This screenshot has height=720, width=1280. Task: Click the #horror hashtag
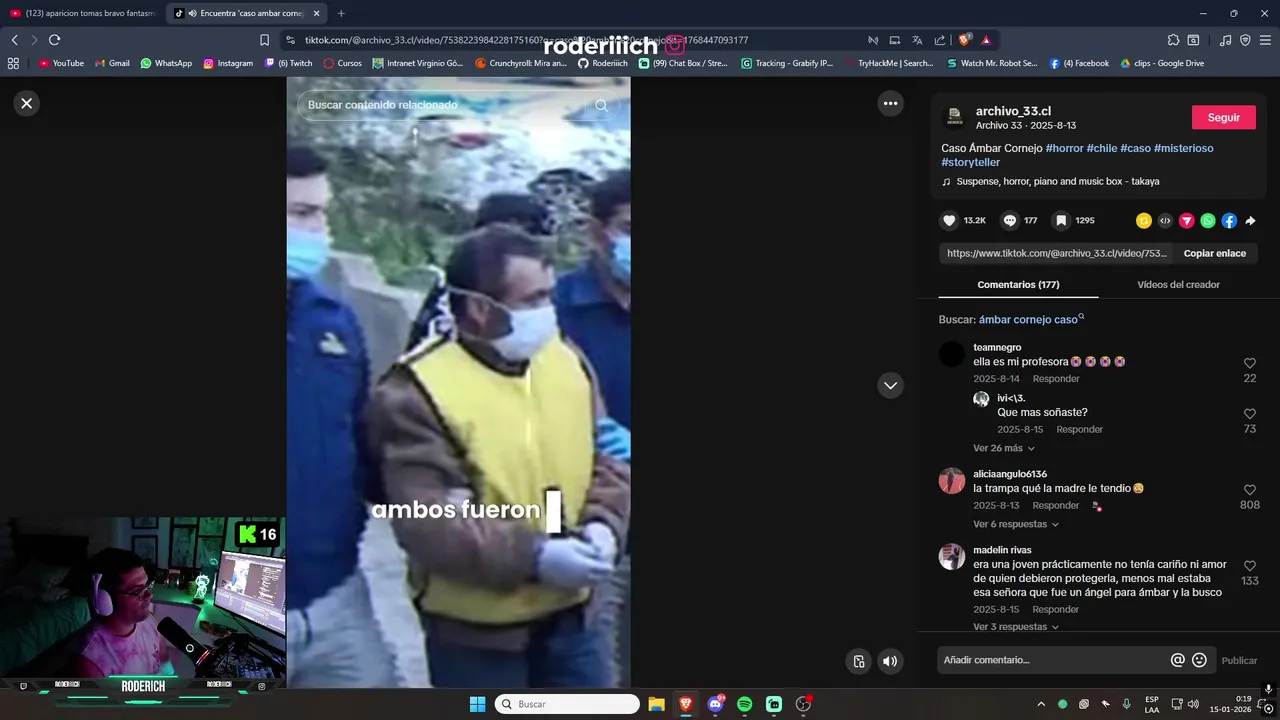click(1064, 148)
